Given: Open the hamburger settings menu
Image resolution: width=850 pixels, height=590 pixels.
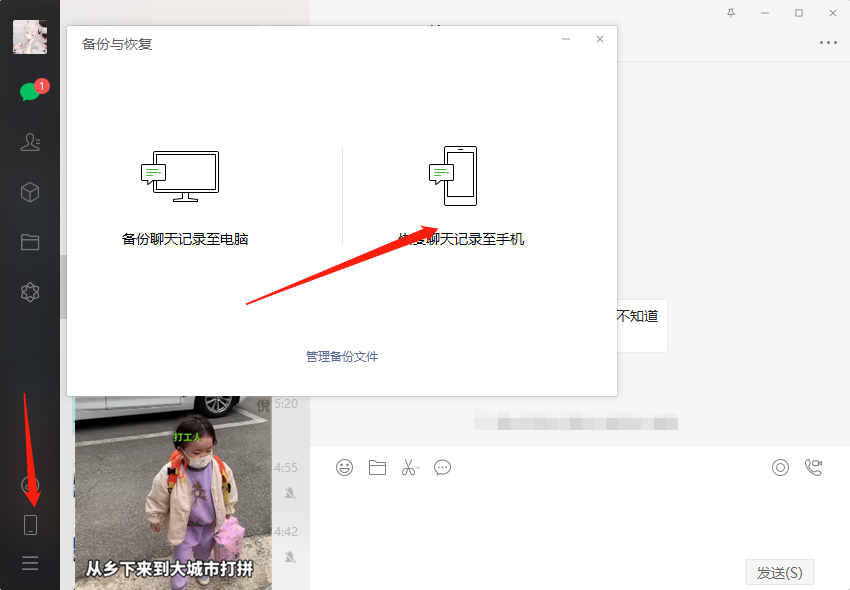Looking at the screenshot, I should [30, 563].
